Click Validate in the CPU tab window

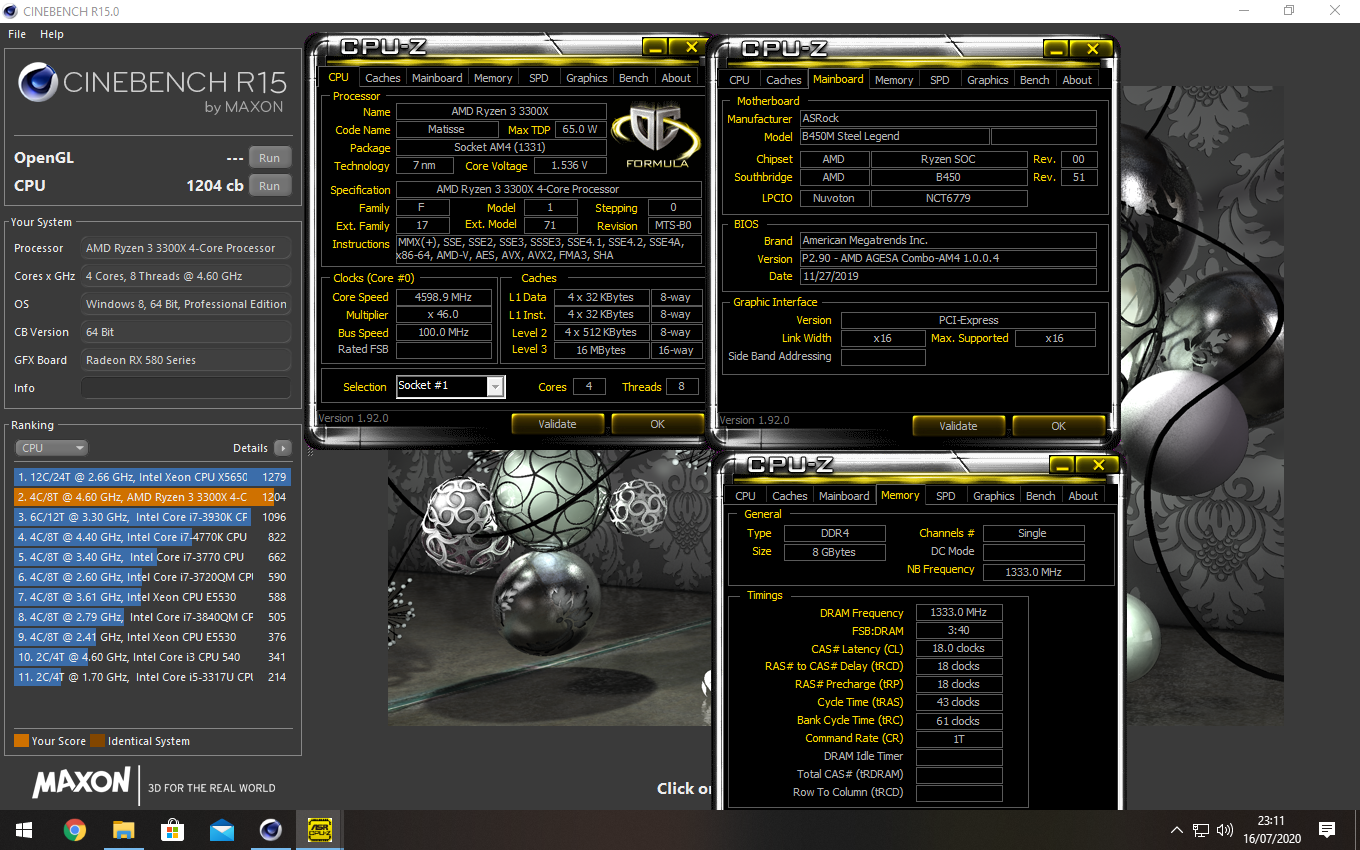point(557,424)
